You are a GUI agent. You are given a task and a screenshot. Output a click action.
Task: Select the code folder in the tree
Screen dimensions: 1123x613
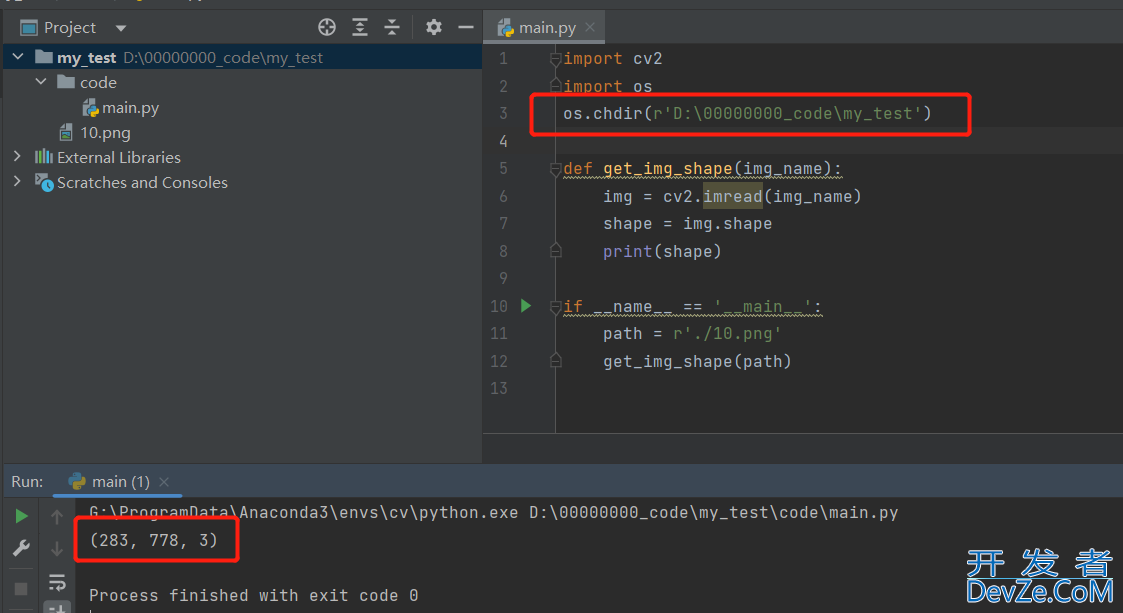pos(98,82)
